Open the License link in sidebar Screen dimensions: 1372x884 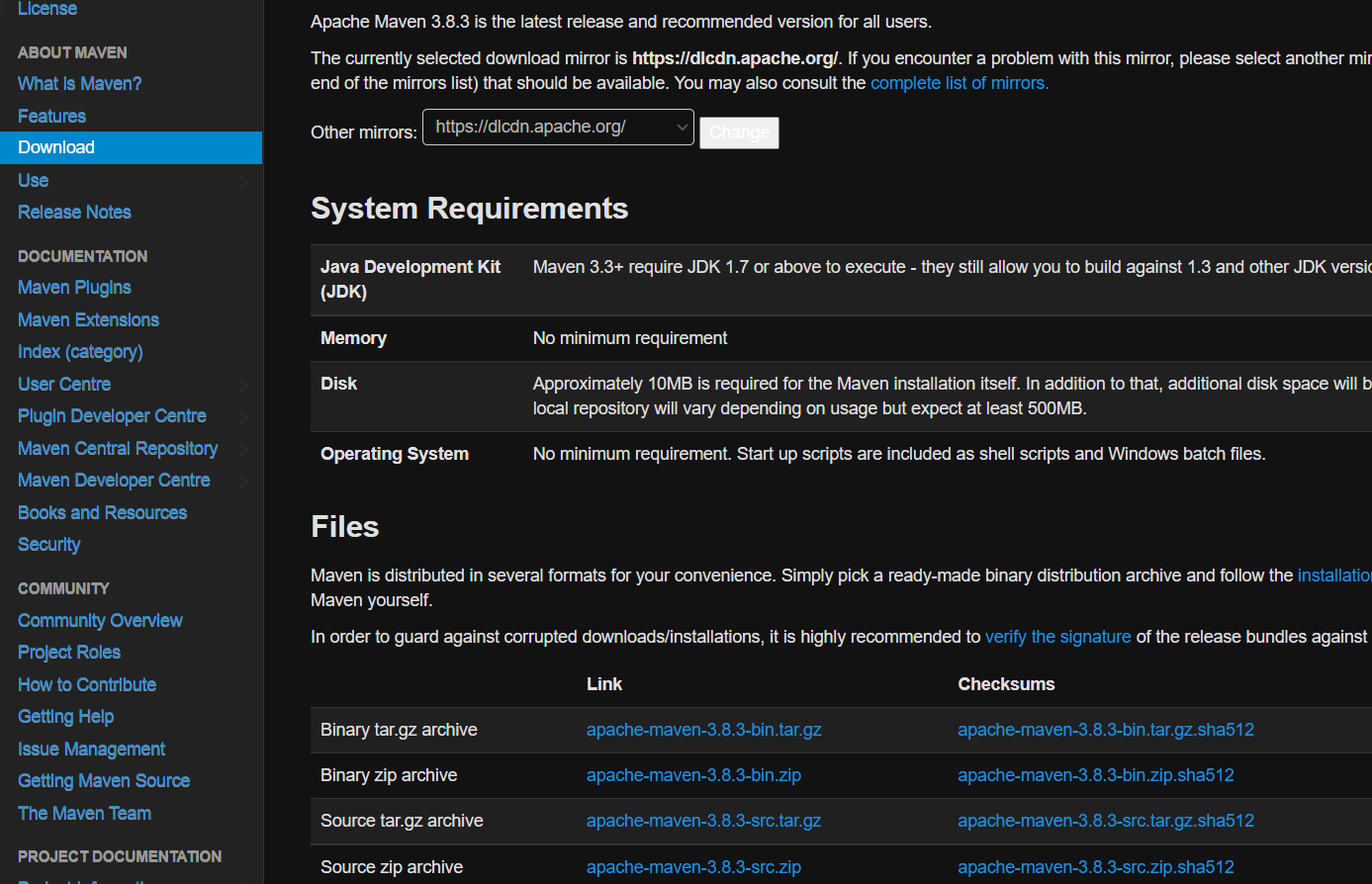tap(47, 9)
